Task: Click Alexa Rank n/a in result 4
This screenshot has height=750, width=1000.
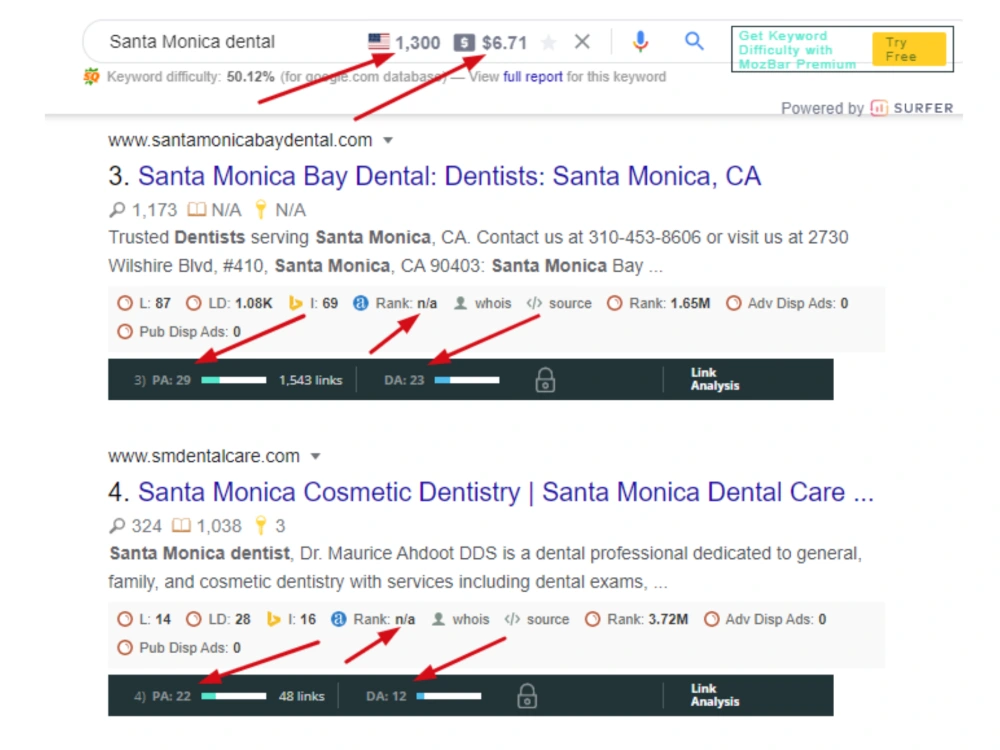Action: [x=373, y=619]
